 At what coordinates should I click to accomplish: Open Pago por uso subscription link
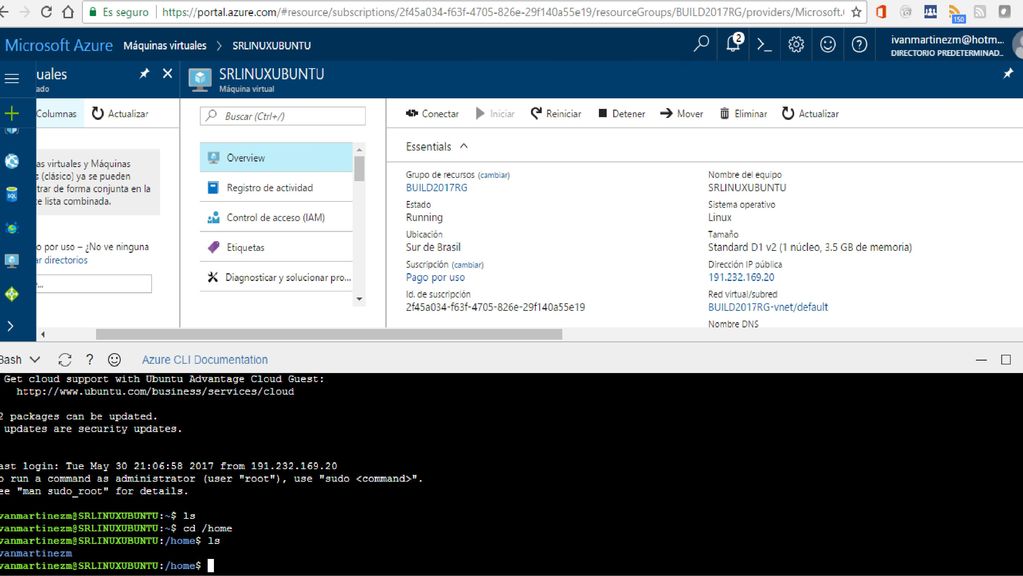435,277
